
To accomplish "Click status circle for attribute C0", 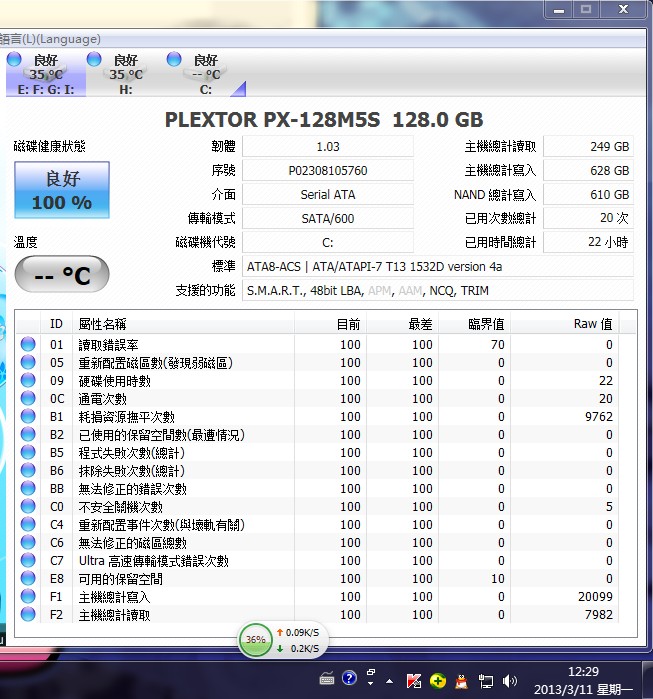I will coord(28,506).
